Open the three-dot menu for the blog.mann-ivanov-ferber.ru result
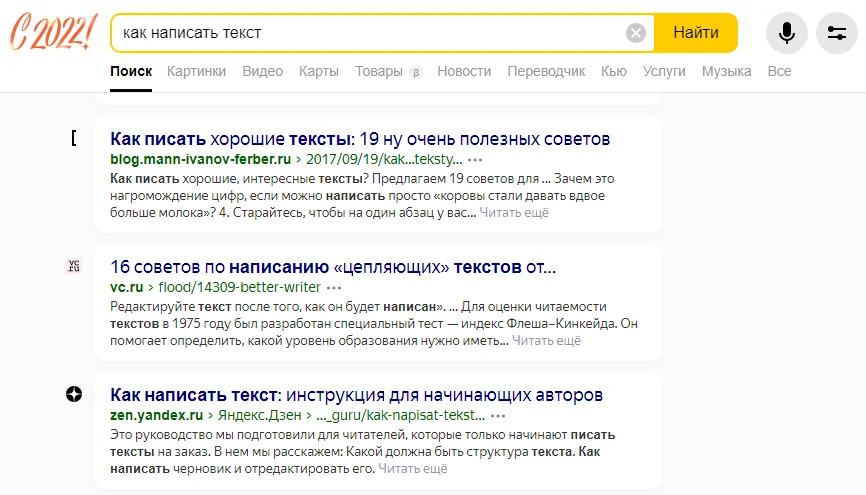 [475, 159]
